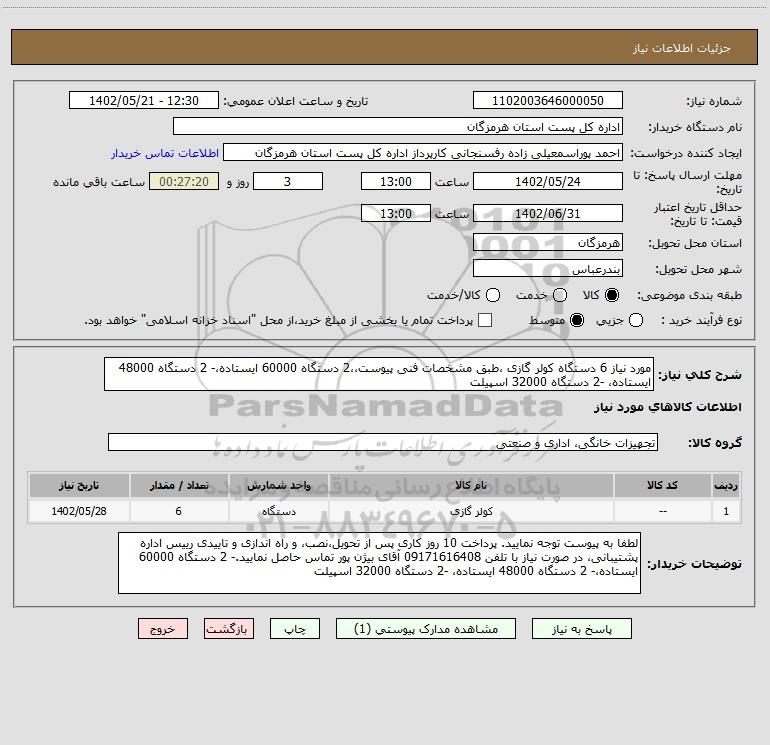Click the delivery city field بندرعباس

(548, 269)
